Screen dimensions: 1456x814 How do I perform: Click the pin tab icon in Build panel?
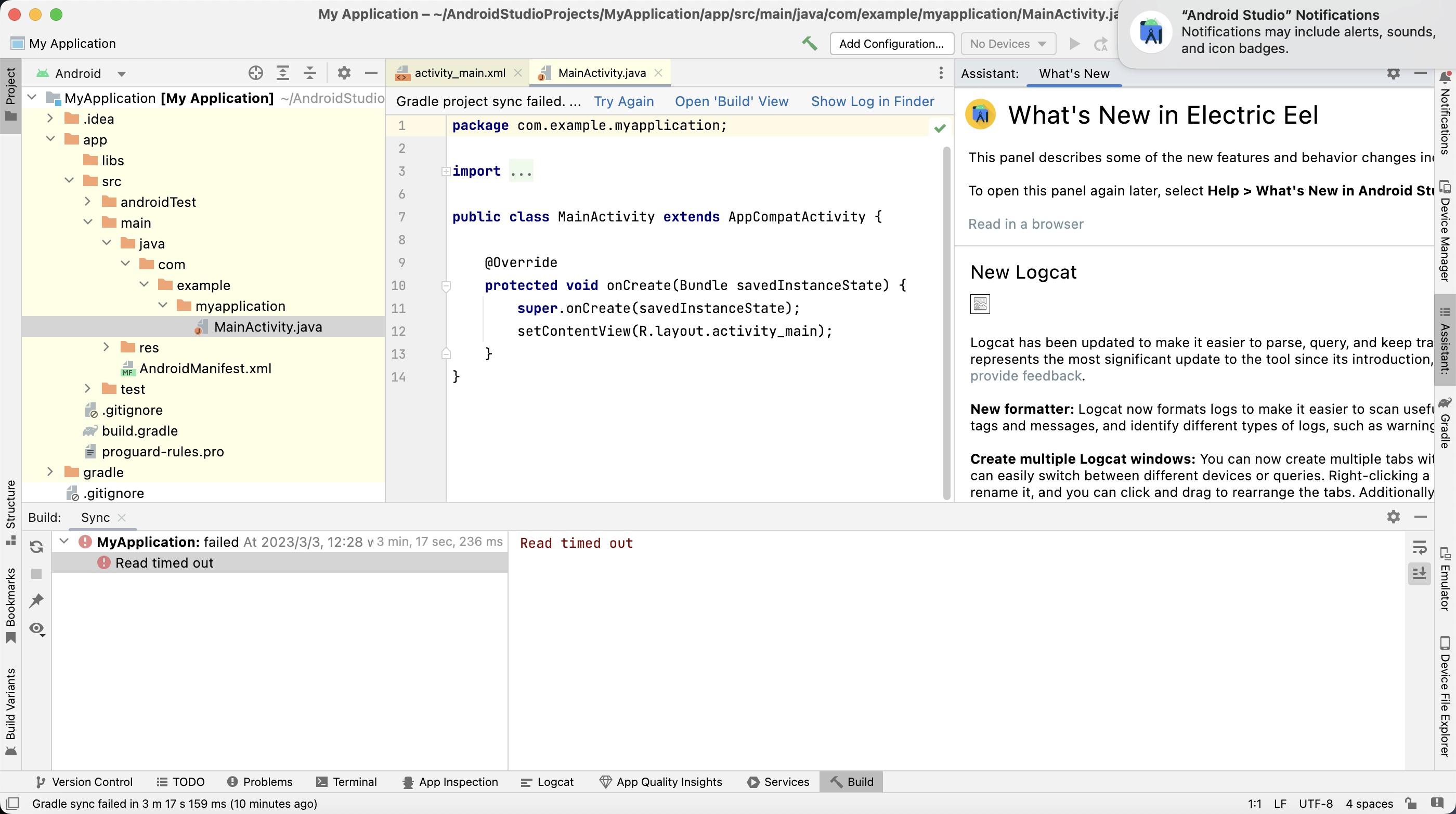pyautogui.click(x=37, y=600)
